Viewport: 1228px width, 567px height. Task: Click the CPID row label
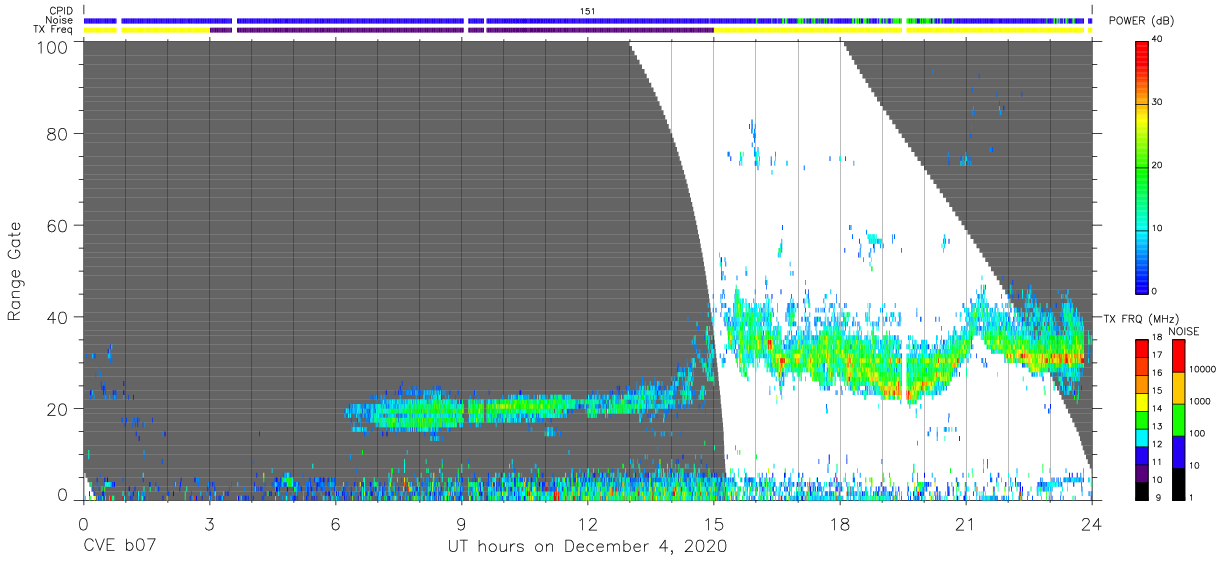[62, 10]
